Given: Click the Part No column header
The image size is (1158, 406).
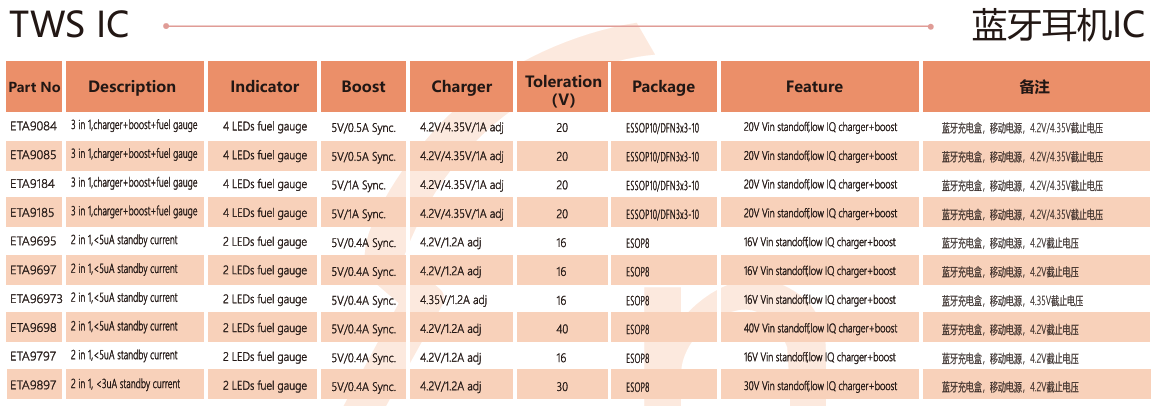Looking at the screenshot, I should [34, 87].
